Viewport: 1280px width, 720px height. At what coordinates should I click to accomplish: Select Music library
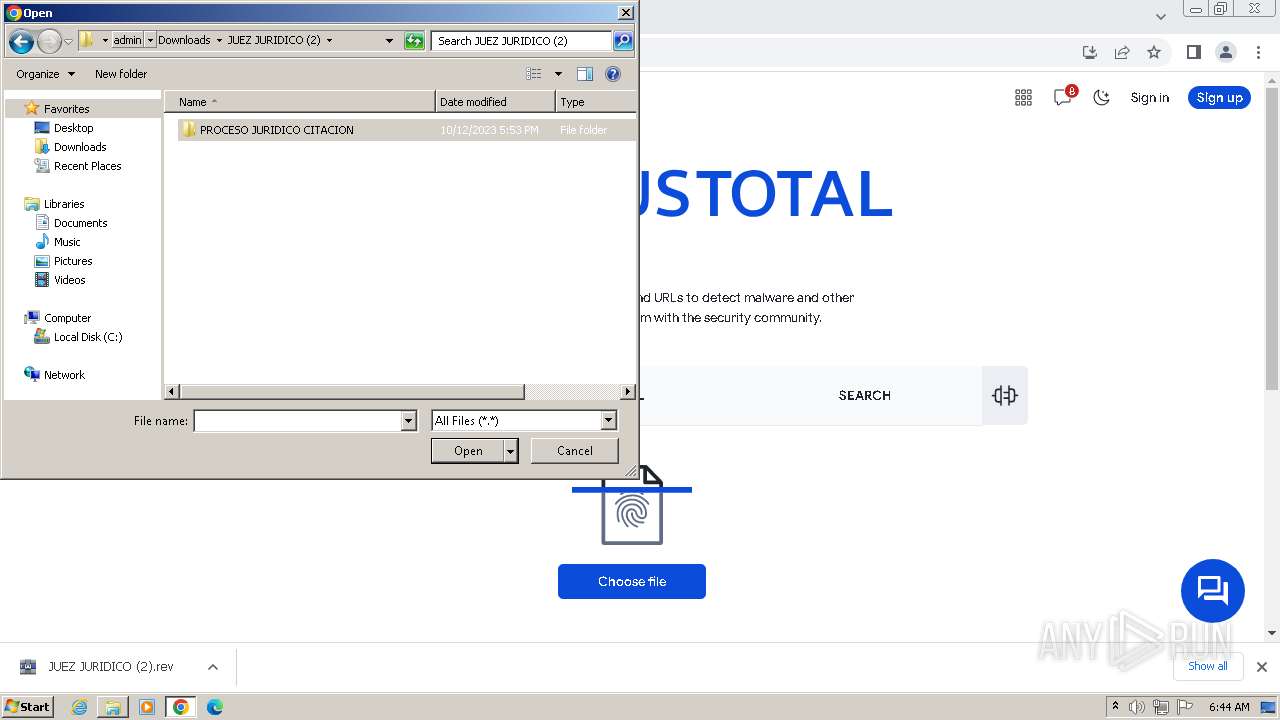click(x=67, y=242)
